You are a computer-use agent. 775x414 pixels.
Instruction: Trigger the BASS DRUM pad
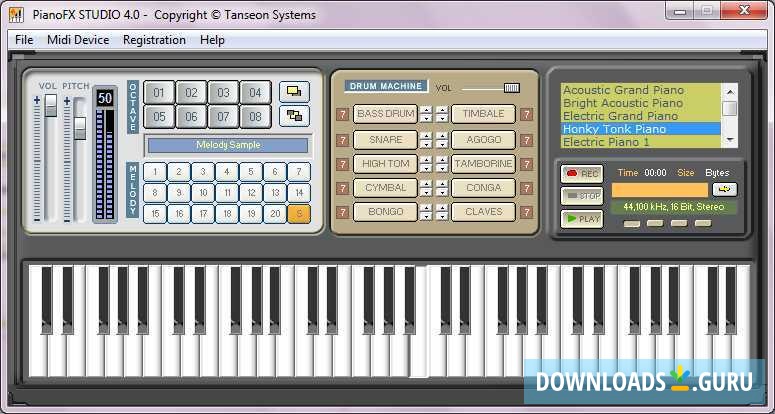386,114
